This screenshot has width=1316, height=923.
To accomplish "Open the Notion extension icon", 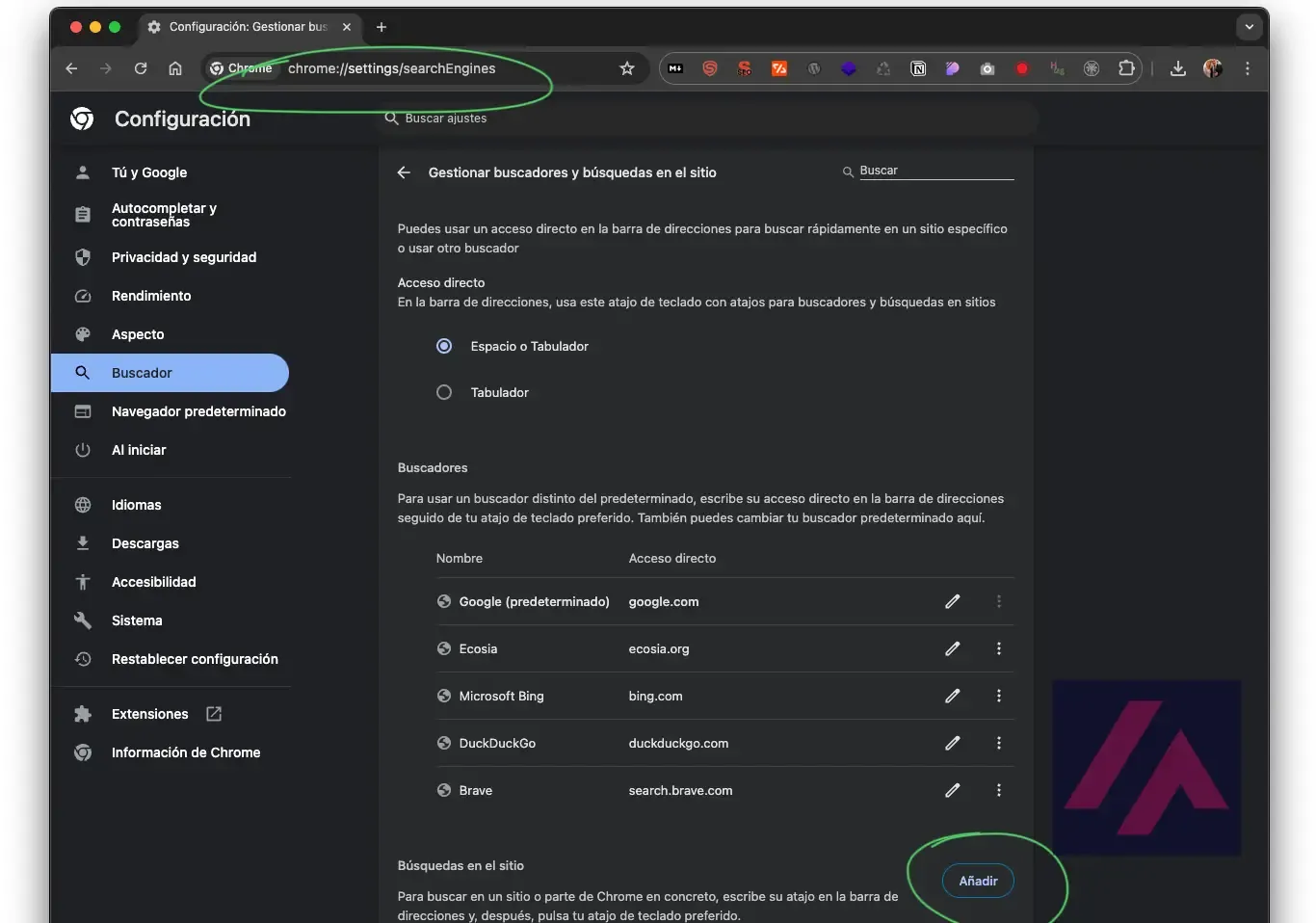I will [918, 68].
